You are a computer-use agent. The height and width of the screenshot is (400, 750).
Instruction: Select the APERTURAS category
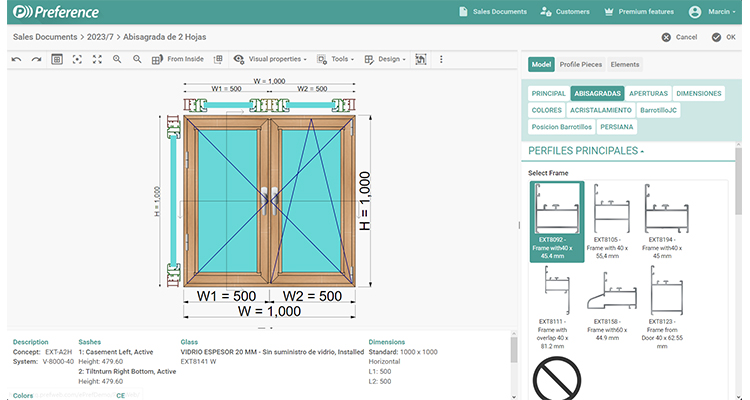pos(648,93)
